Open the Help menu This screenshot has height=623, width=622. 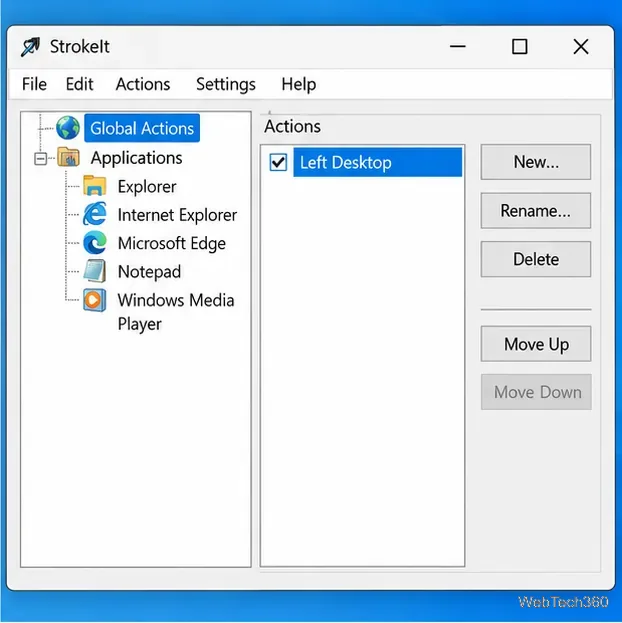(x=298, y=84)
